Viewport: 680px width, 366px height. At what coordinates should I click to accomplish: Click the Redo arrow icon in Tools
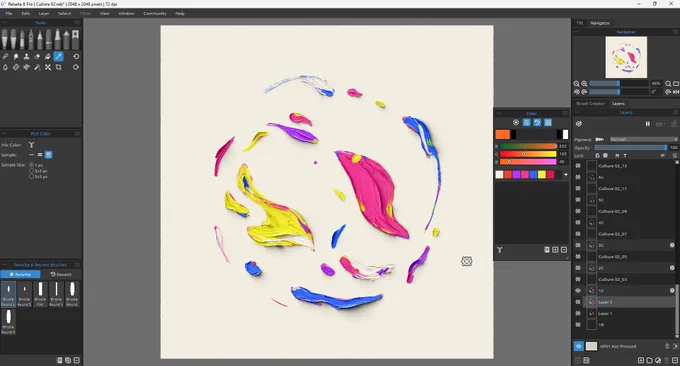[x=76, y=67]
